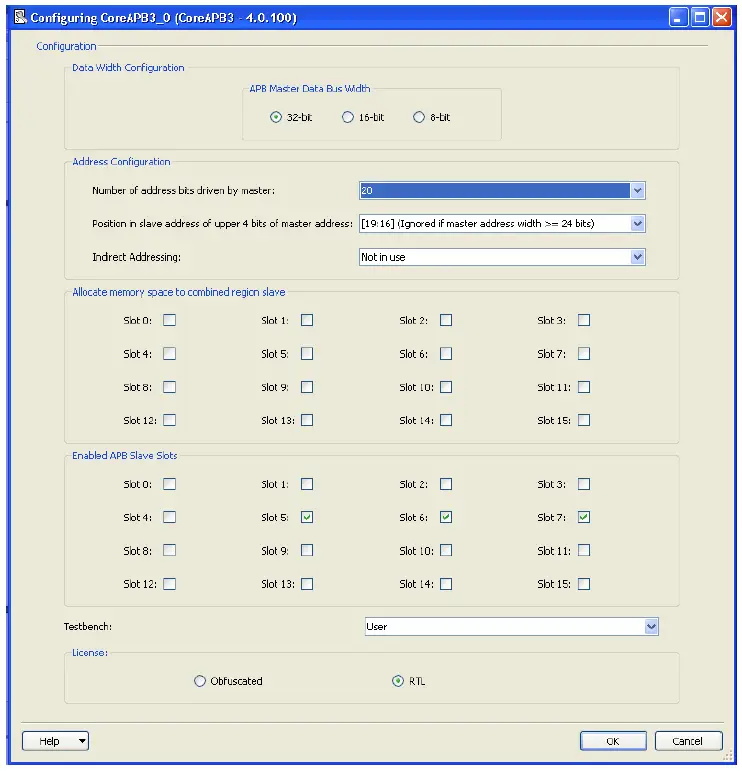Confirm configuration with OK

613,741
